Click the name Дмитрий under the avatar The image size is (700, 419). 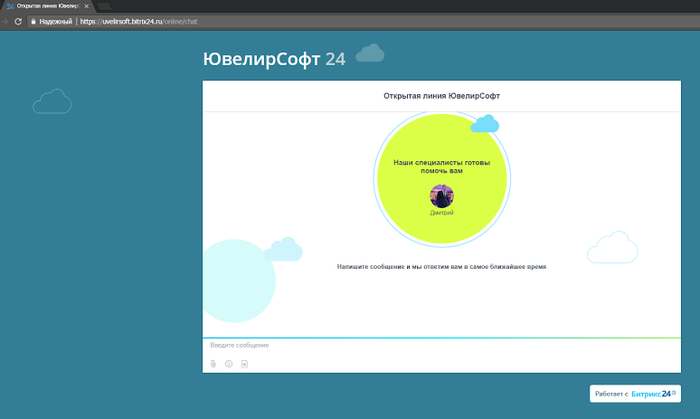(442, 213)
